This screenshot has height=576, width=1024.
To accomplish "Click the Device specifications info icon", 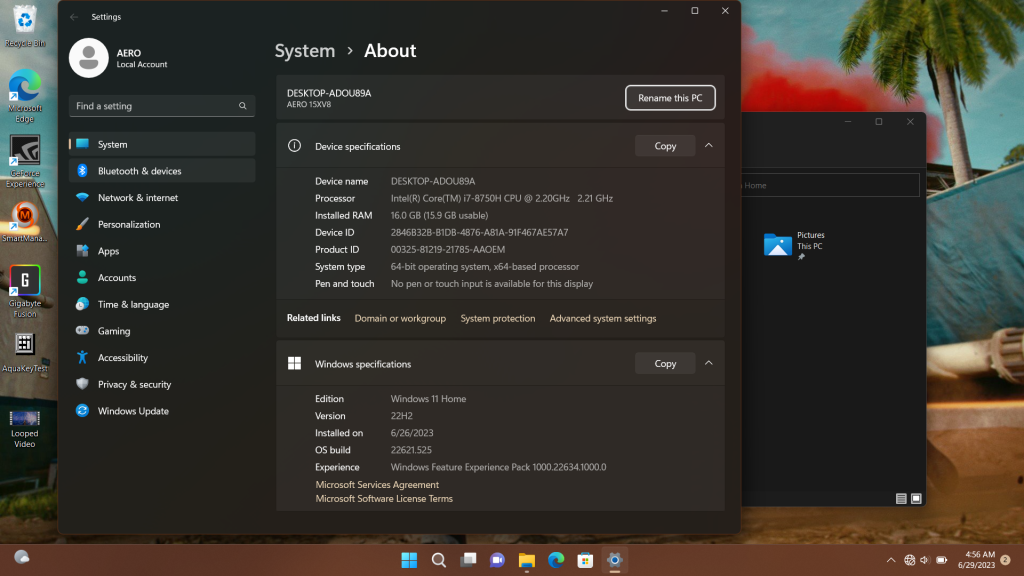I will (295, 146).
